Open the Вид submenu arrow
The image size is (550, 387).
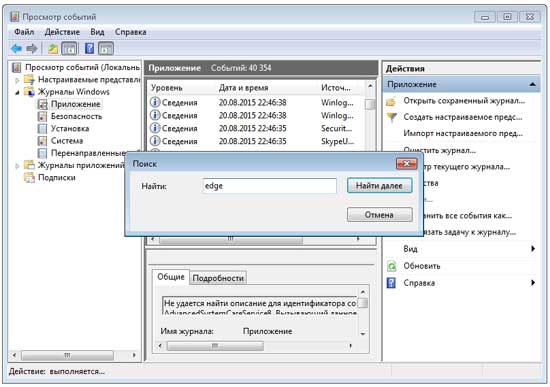[x=533, y=249]
